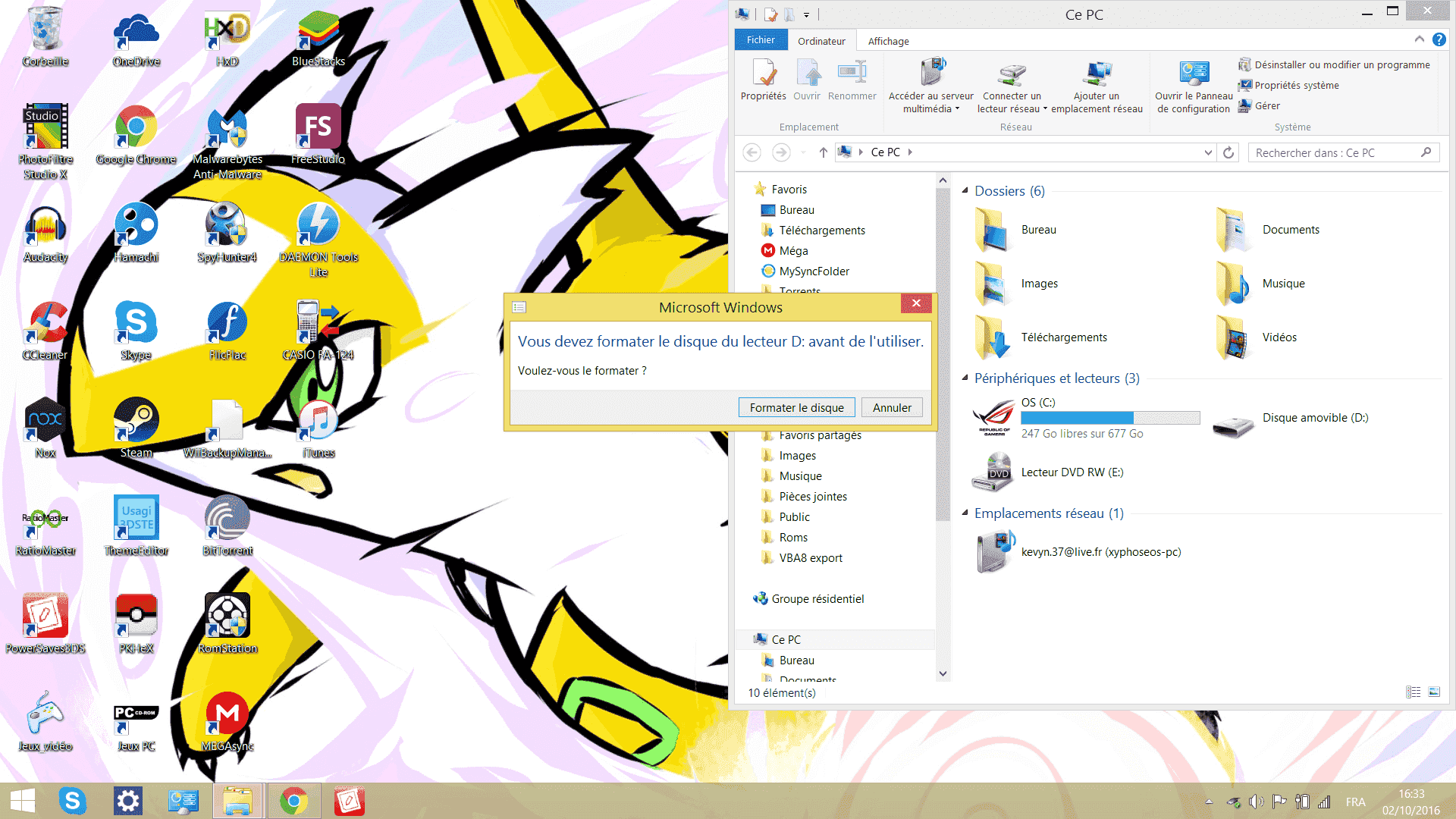Select Disque amovible (D:) drive
This screenshot has height=819, width=1456.
click(1291, 418)
